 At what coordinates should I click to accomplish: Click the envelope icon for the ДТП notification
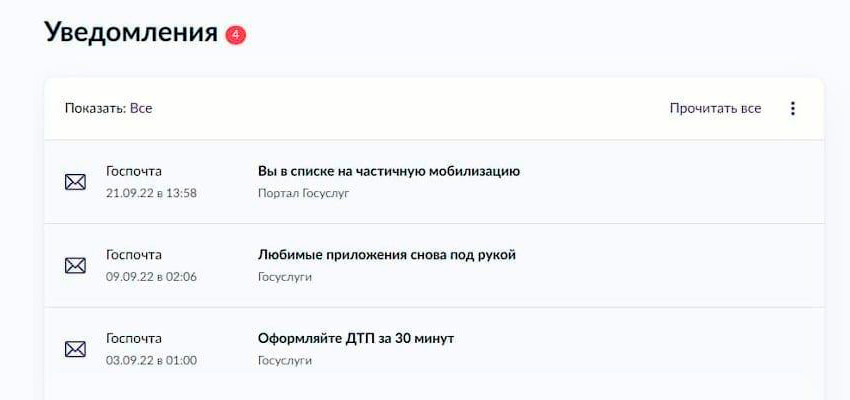coord(75,349)
